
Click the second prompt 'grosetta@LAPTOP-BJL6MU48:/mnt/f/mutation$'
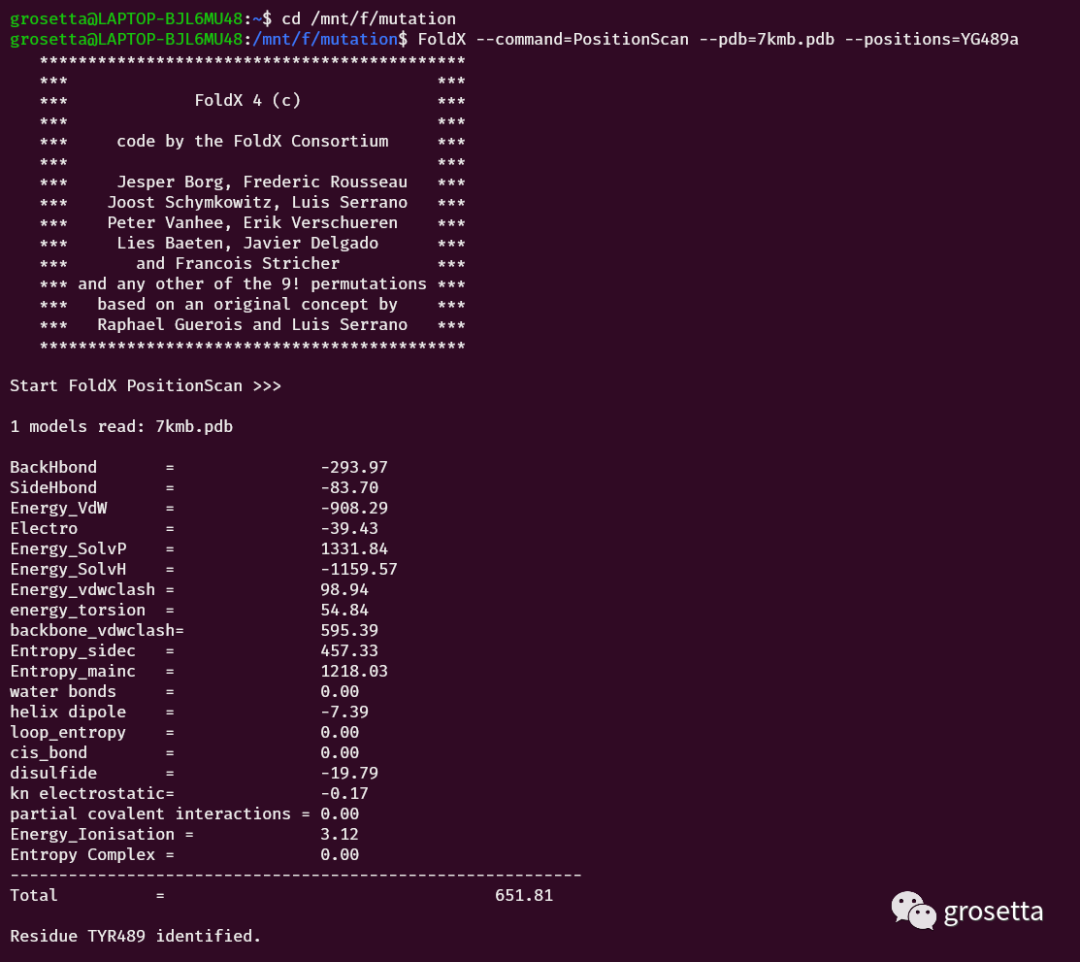[x=209, y=39]
